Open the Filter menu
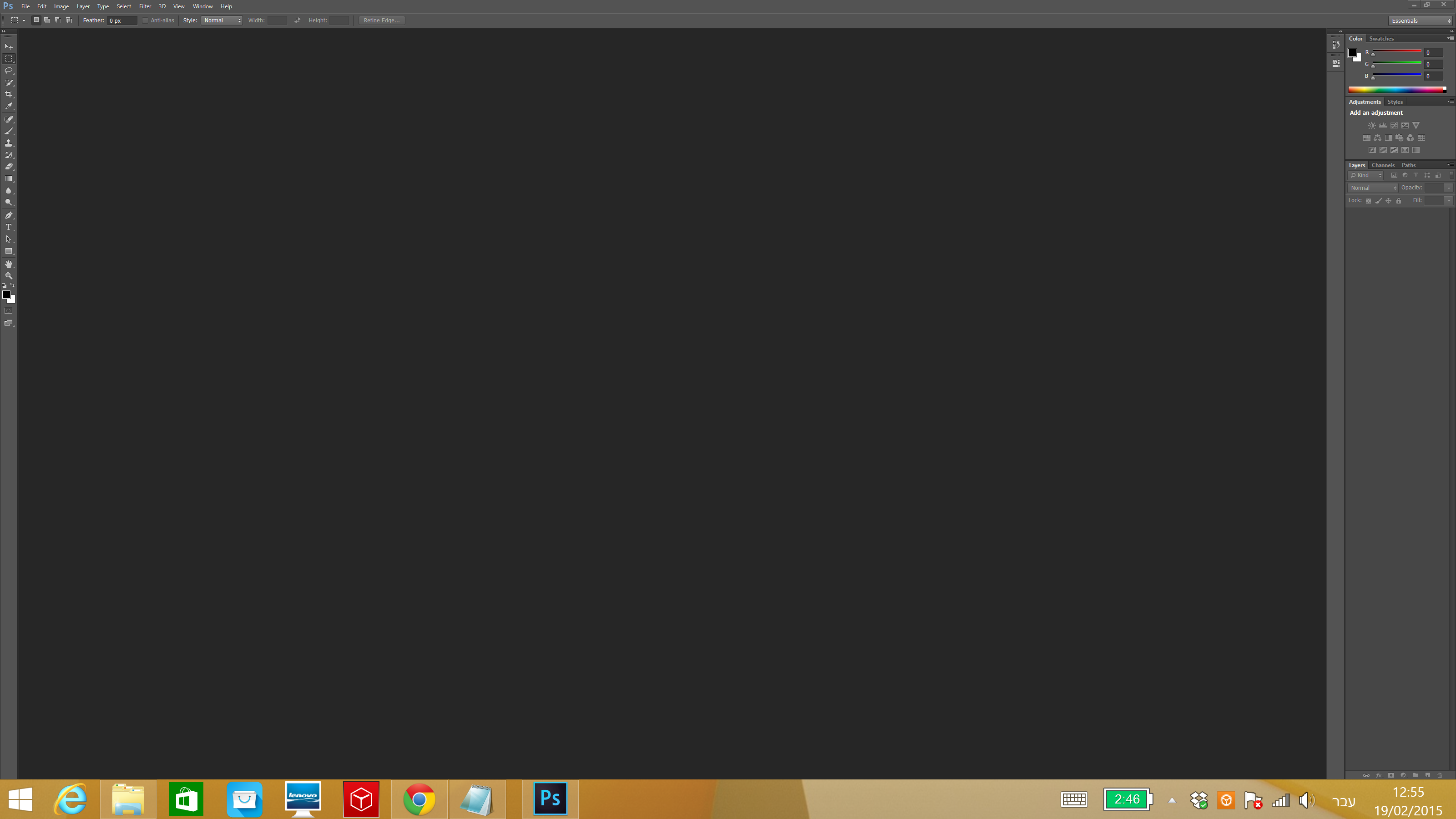Screen dimensions: 1456x819 (145, 6)
